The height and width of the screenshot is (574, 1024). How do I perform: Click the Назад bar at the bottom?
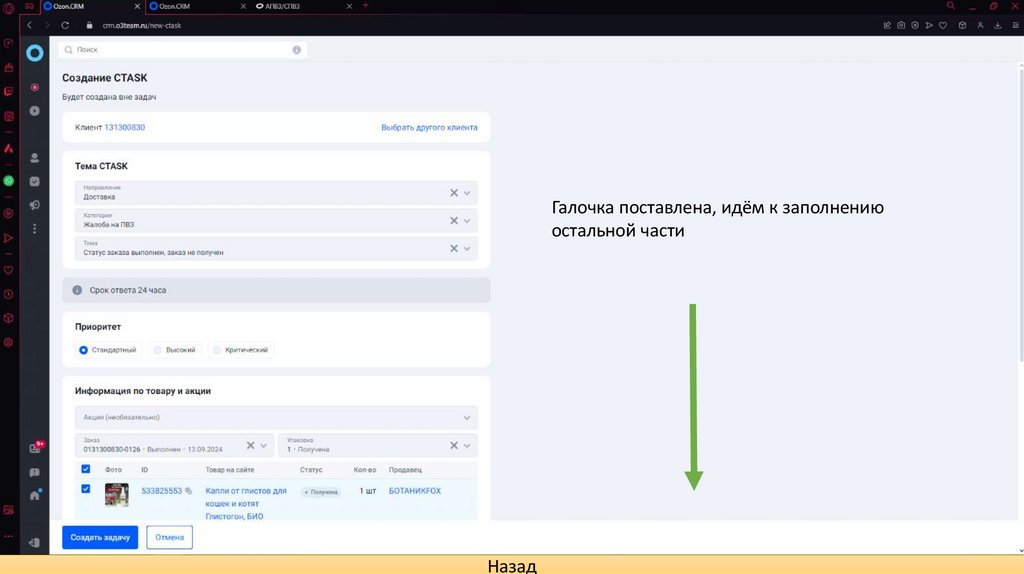512,565
